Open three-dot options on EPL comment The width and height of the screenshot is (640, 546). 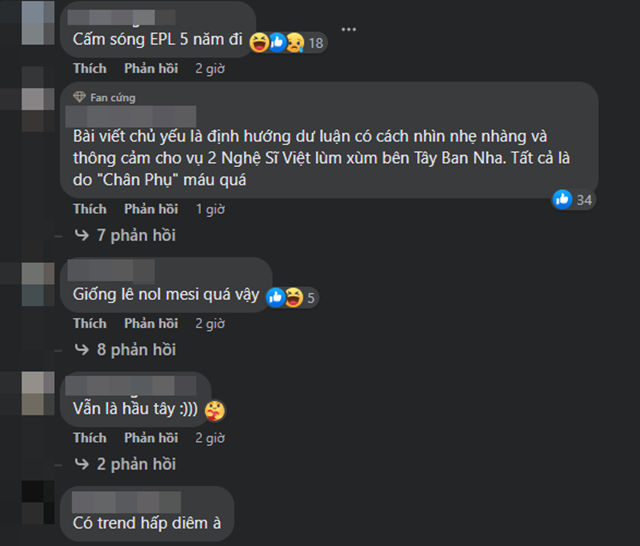pos(349,29)
